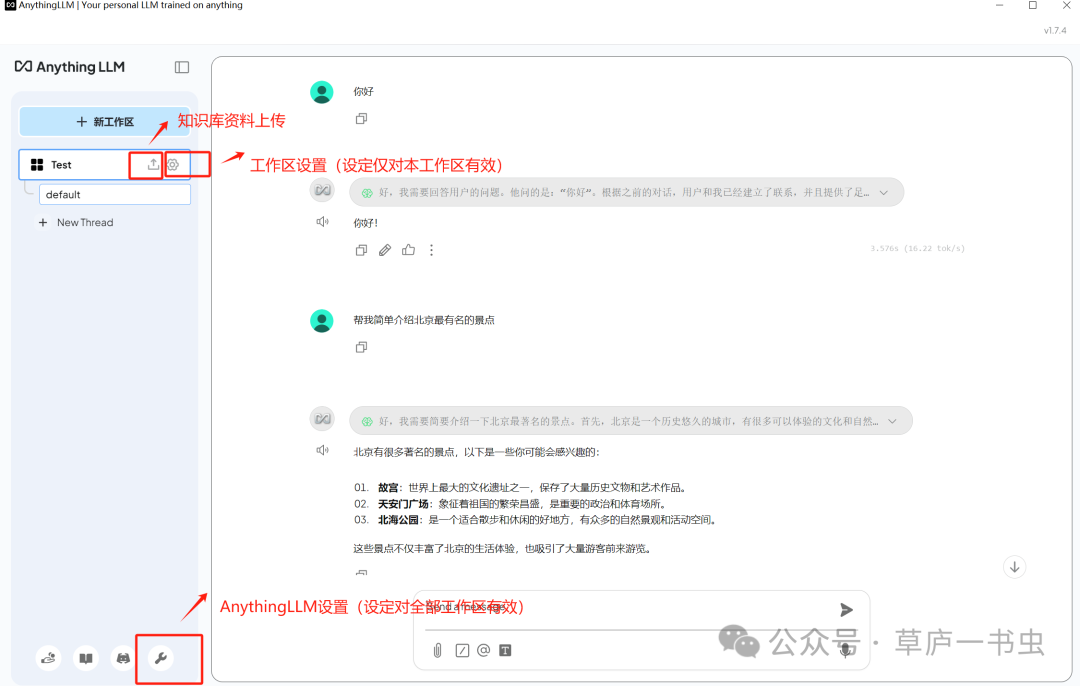Expand the first AI thought chevron

[x=884, y=193]
